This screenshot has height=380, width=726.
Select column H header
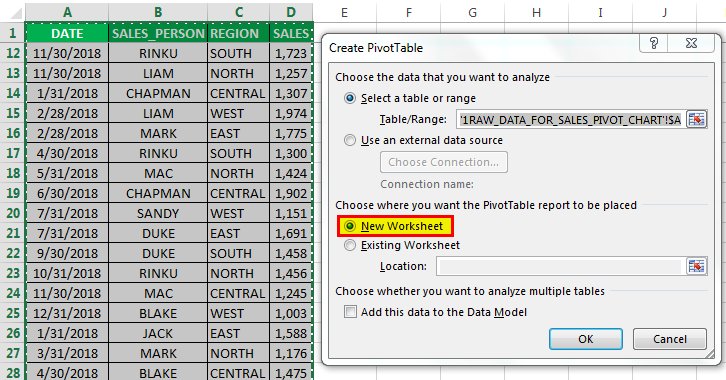(536, 12)
